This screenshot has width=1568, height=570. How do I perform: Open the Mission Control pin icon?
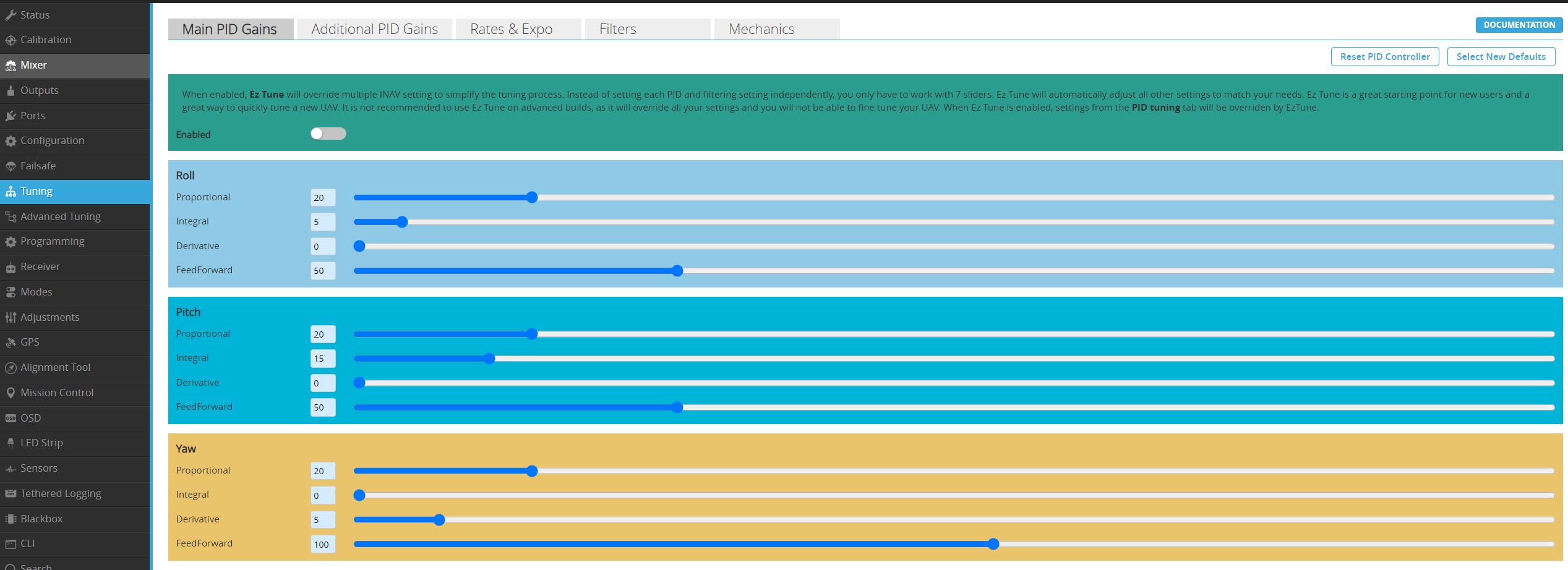tap(11, 393)
